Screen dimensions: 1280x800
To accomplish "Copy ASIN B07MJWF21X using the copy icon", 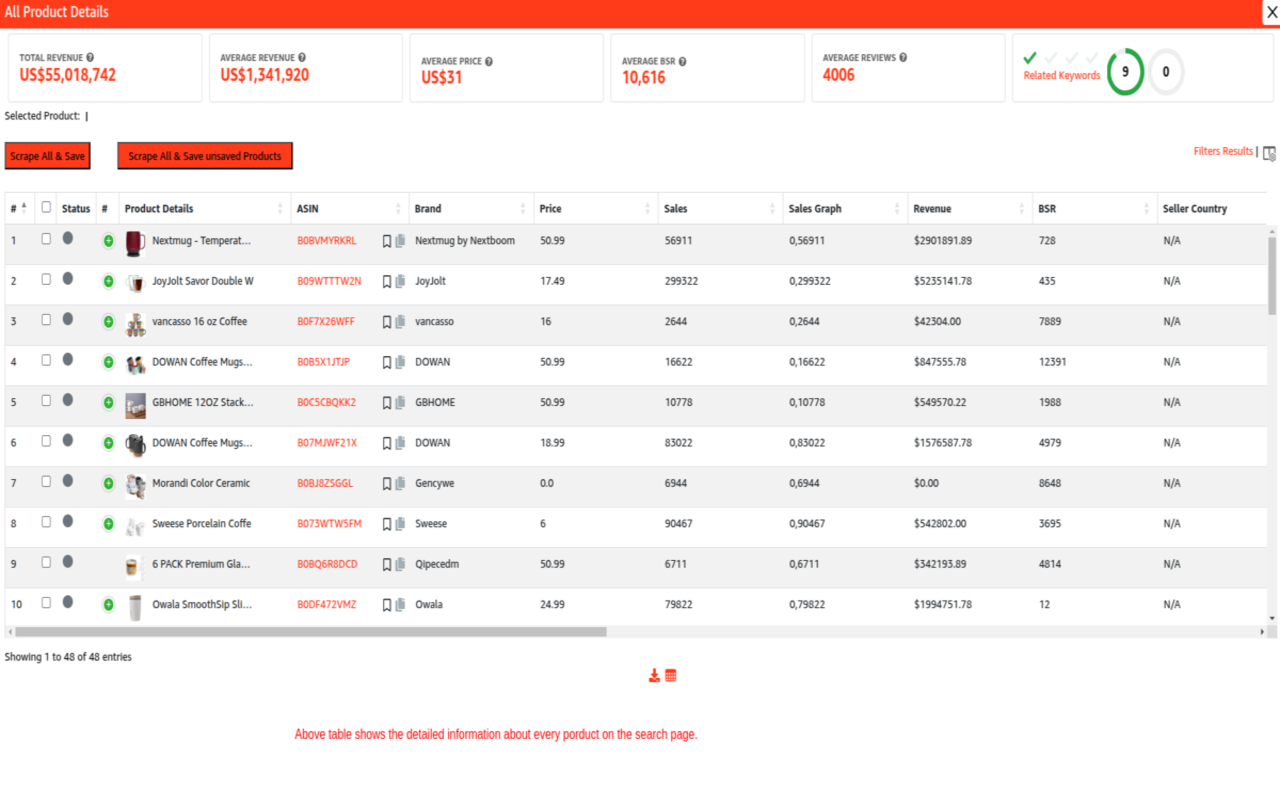I will pyautogui.click(x=400, y=443).
